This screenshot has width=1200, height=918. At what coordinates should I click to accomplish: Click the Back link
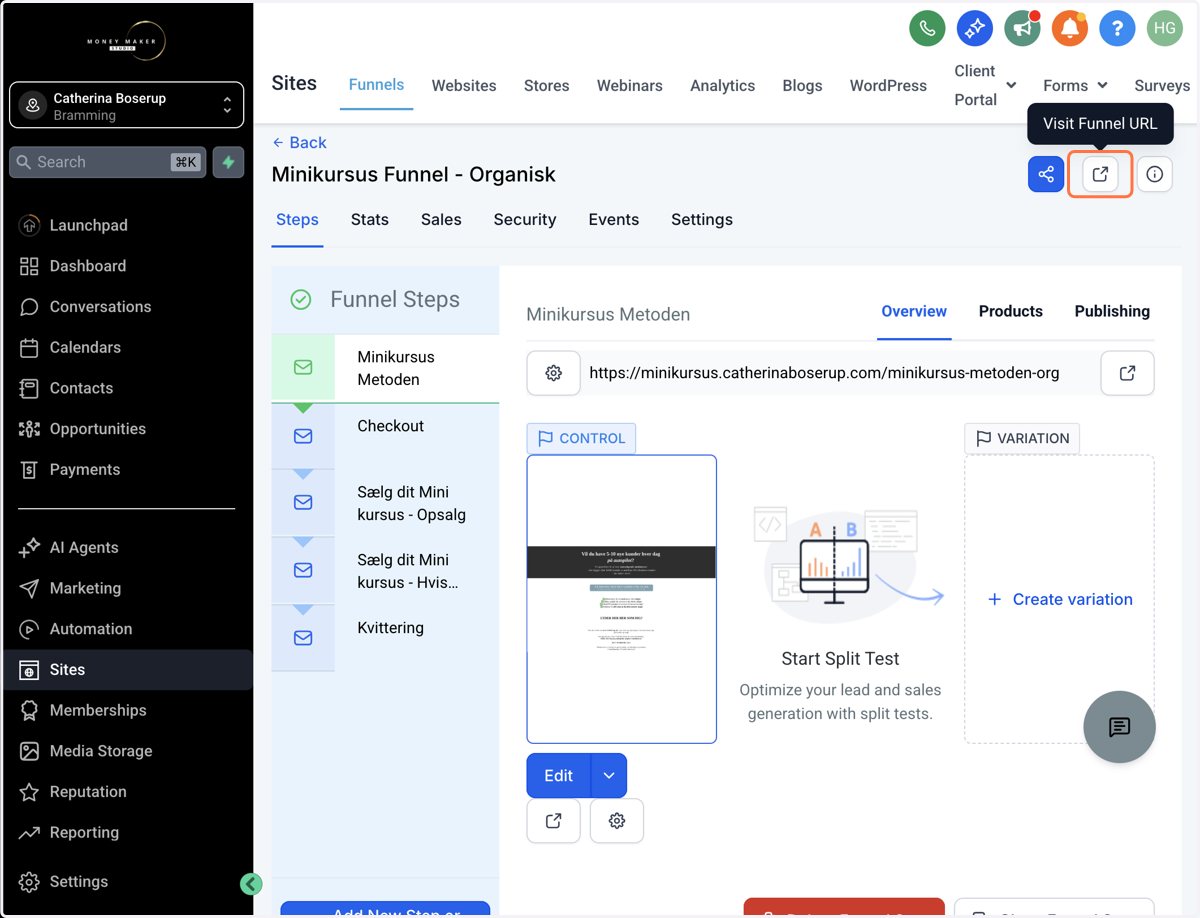pyautogui.click(x=300, y=142)
